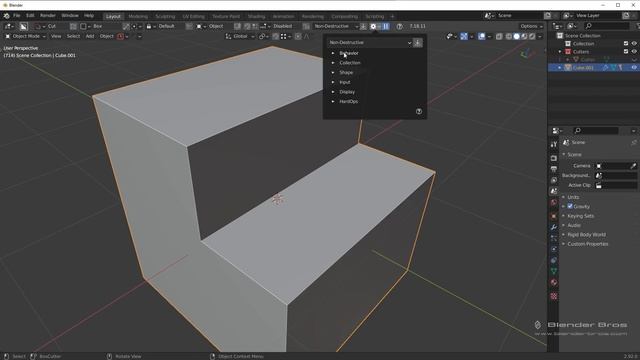This screenshot has width=640, height=360.
Task: Open the Physics properties tab
Action: [x=554, y=249]
